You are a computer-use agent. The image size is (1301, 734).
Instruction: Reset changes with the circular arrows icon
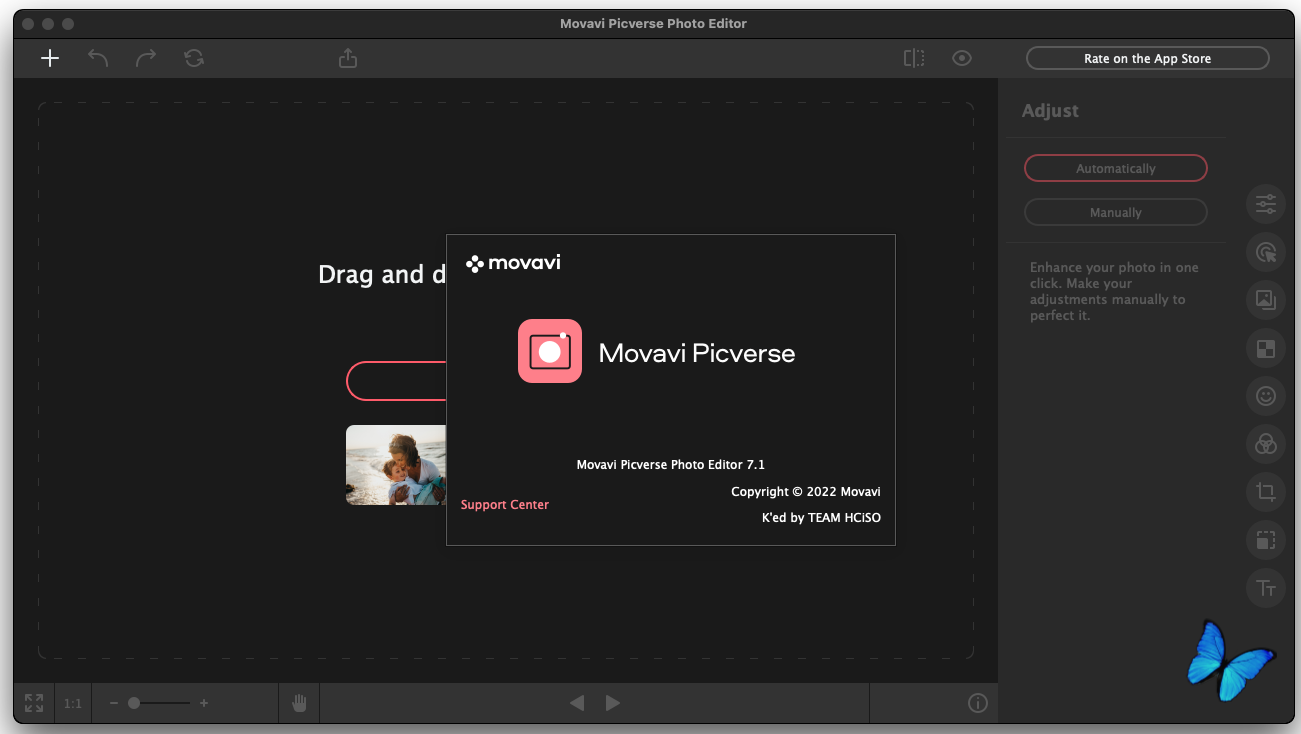[x=194, y=58]
